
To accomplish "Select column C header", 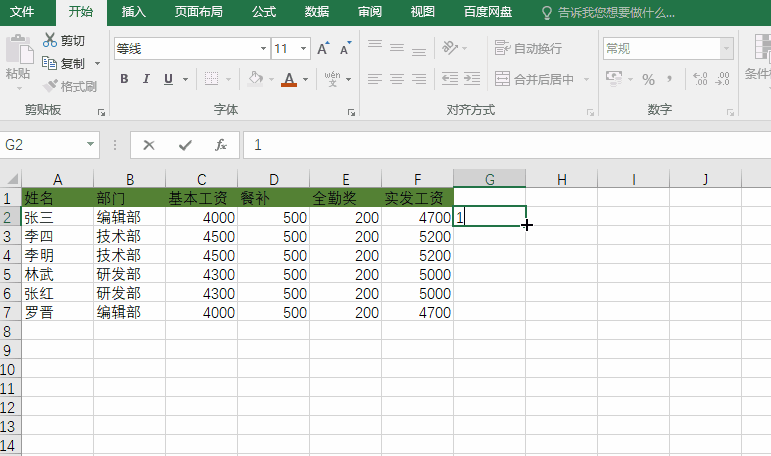I will [202, 179].
